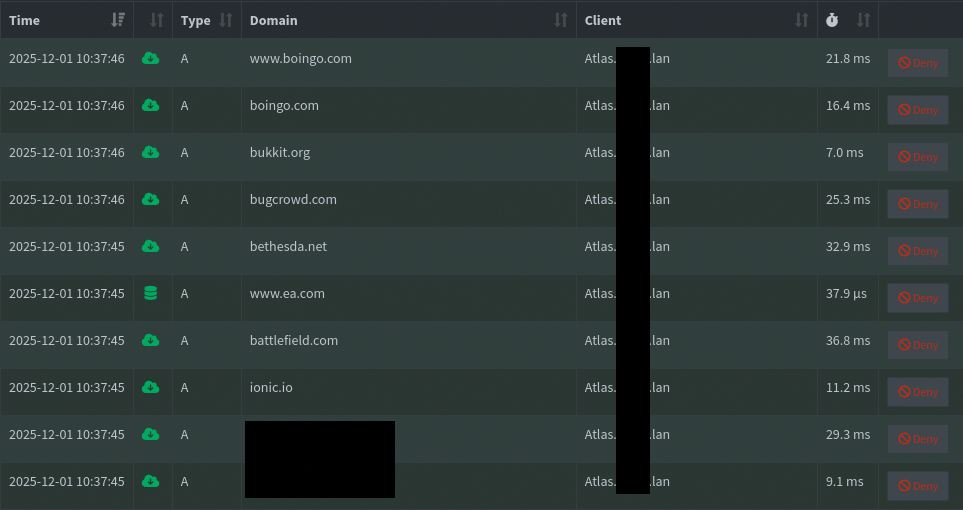Click the stopwatch reply-time column icon
This screenshot has height=510, width=963.
(x=832, y=20)
